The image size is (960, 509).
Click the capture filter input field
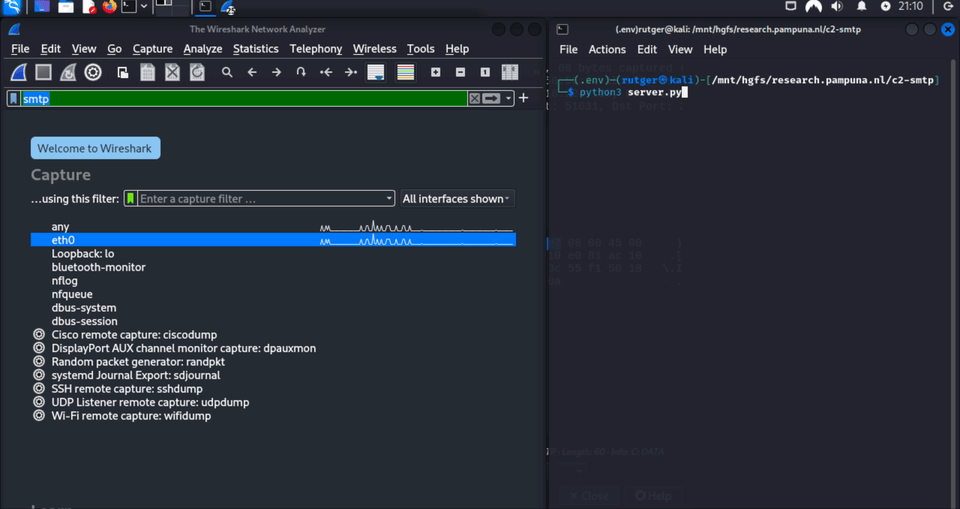pyautogui.click(x=261, y=198)
